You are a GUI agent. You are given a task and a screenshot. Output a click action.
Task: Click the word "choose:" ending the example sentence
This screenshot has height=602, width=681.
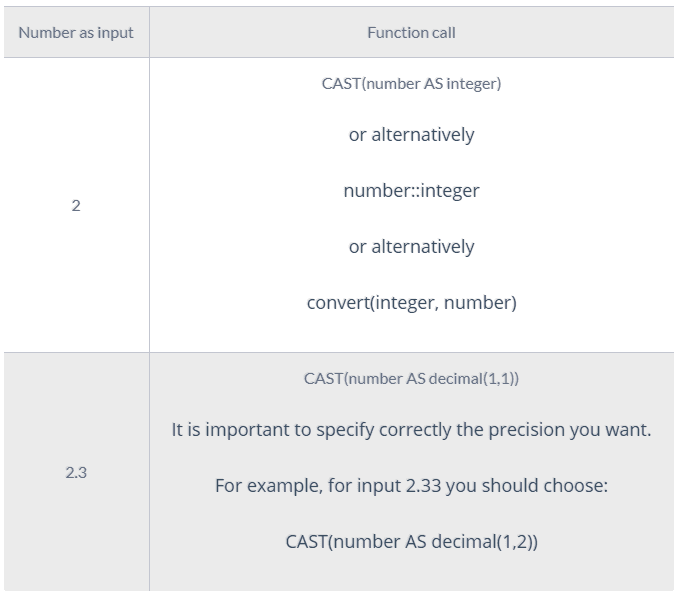pos(576,486)
